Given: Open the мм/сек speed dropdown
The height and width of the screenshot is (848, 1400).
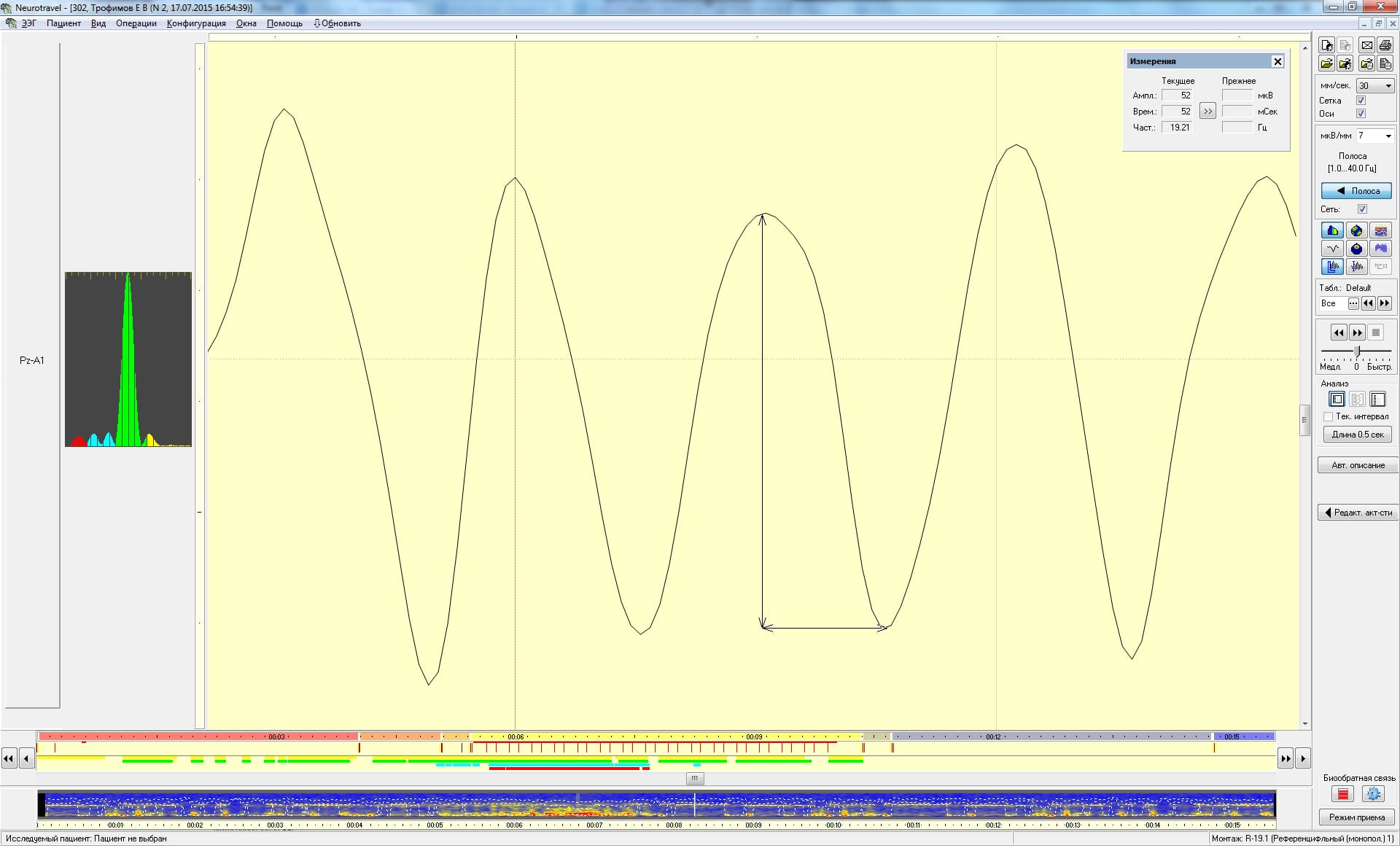Looking at the screenshot, I should pos(1388,86).
